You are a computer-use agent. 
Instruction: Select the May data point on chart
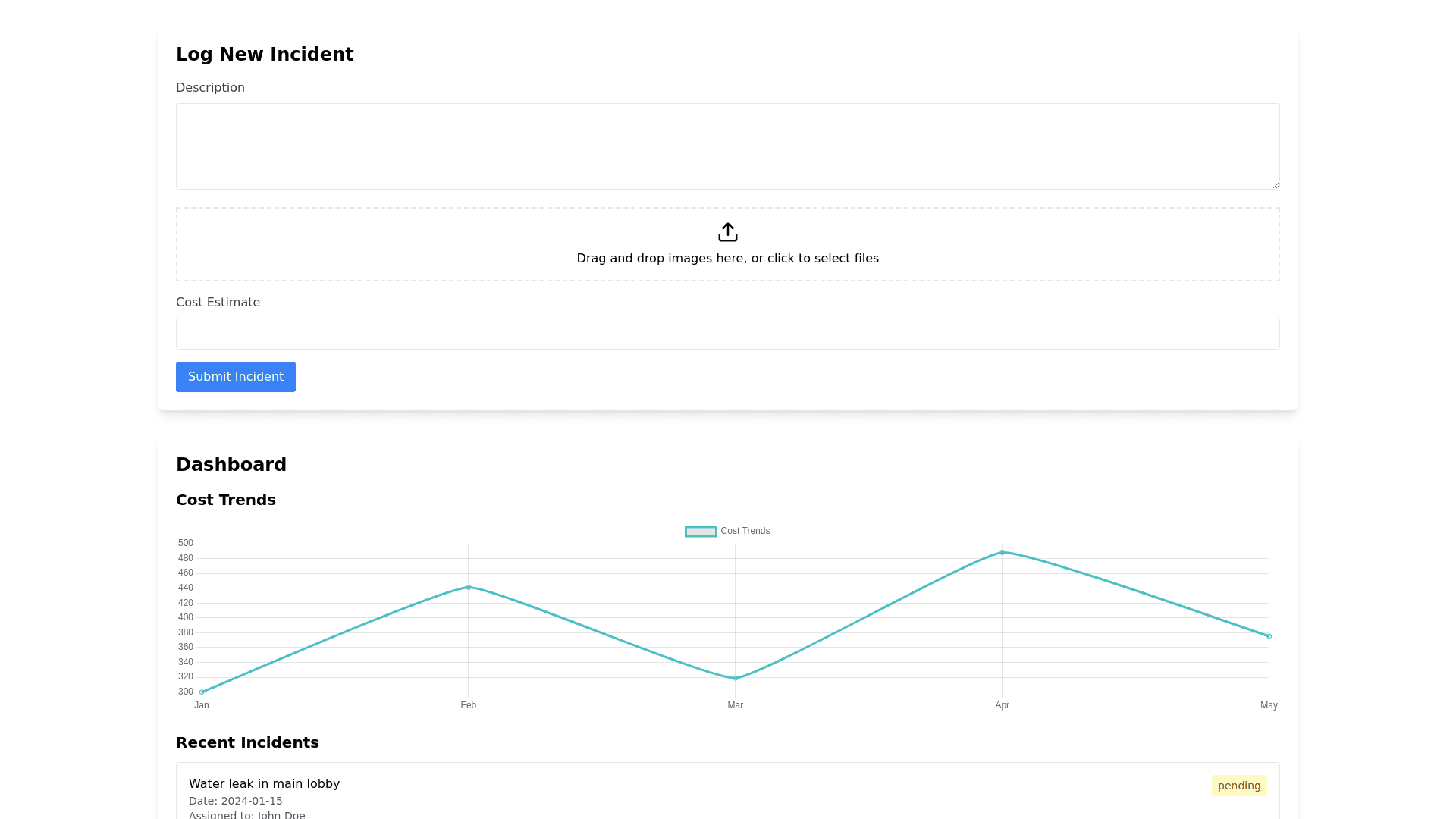[1269, 636]
